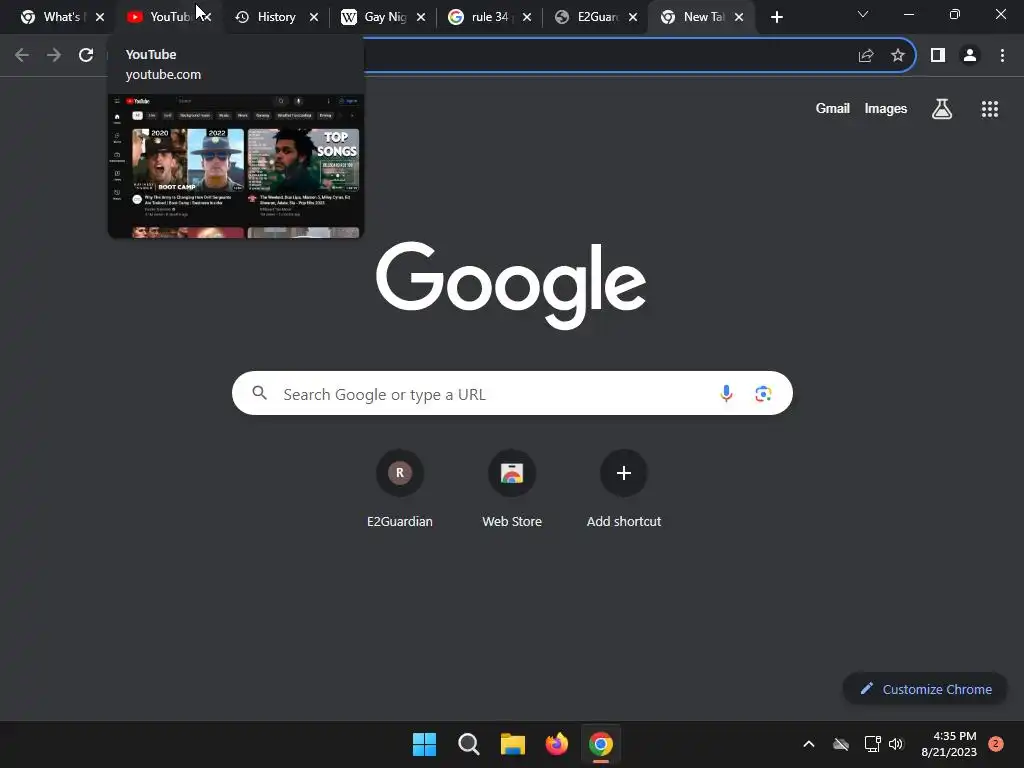This screenshot has height=768, width=1024.
Task: Close the History tab
Action: pyautogui.click(x=313, y=17)
